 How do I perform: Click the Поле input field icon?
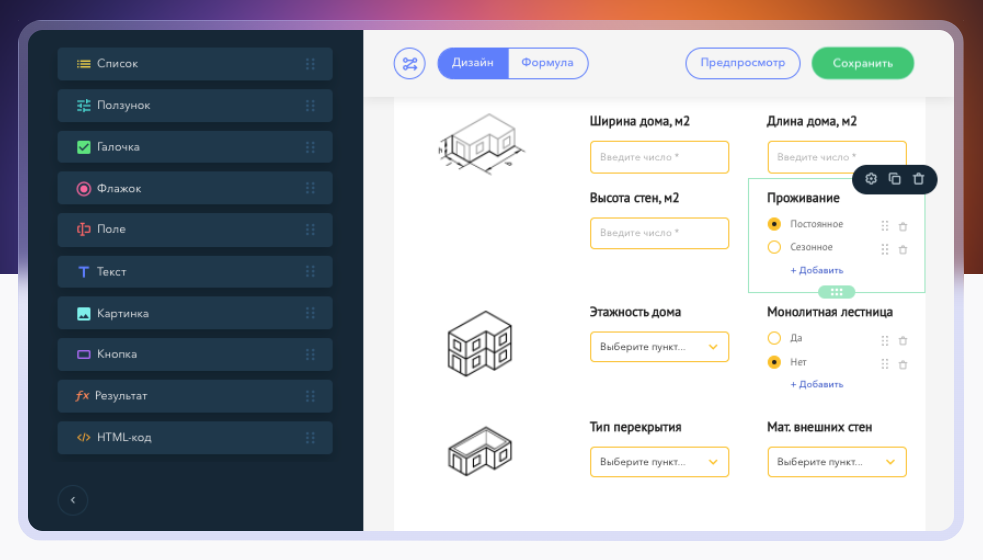point(83,230)
